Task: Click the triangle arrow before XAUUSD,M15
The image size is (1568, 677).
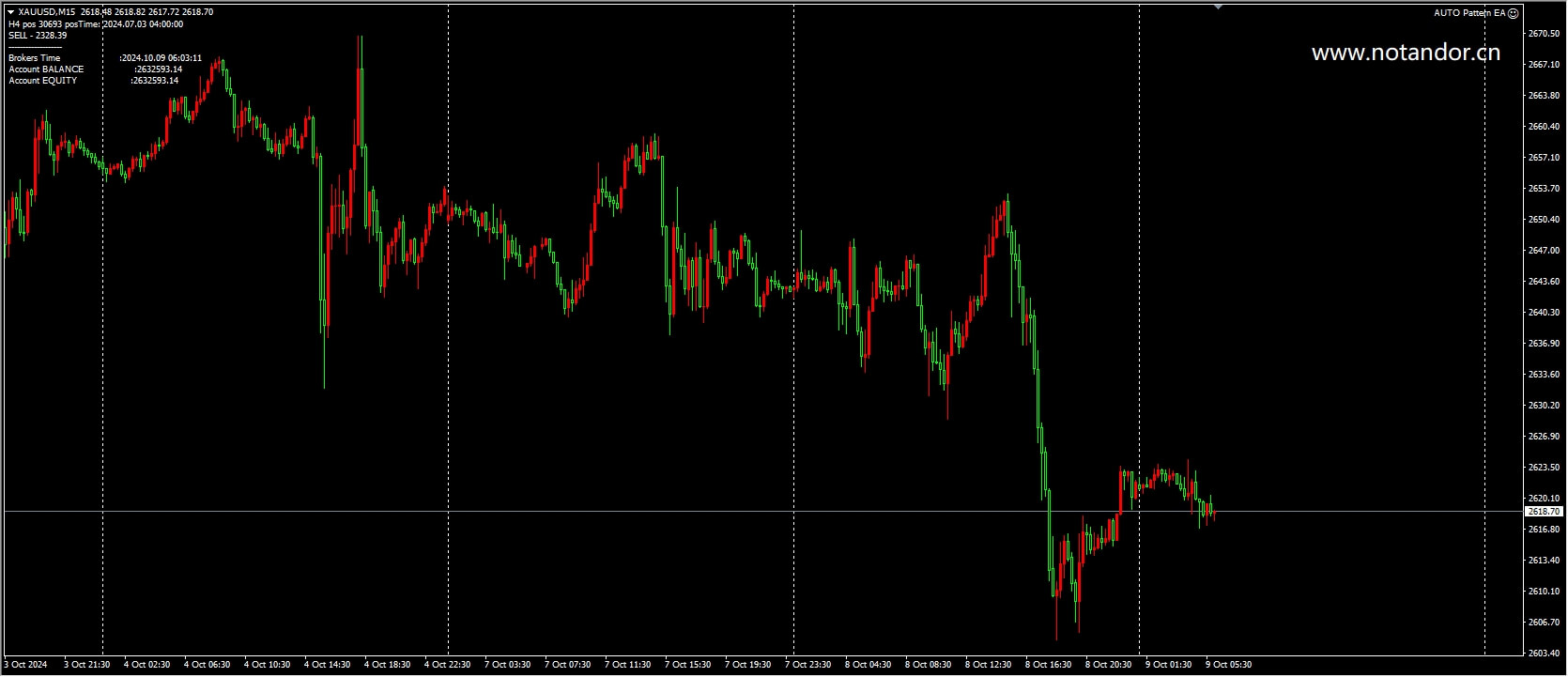Action: (10, 12)
